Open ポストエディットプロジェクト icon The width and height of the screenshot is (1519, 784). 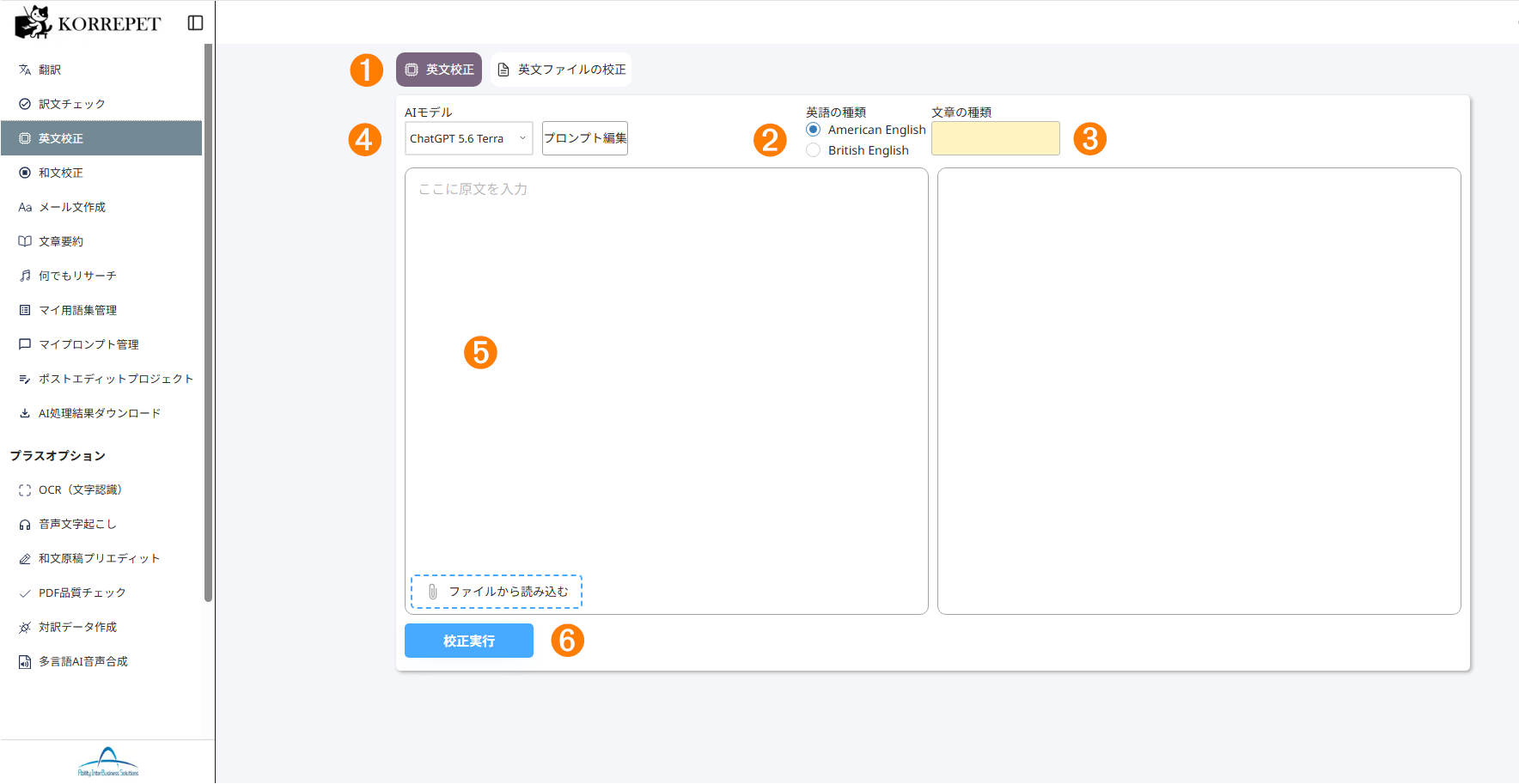[x=25, y=379]
